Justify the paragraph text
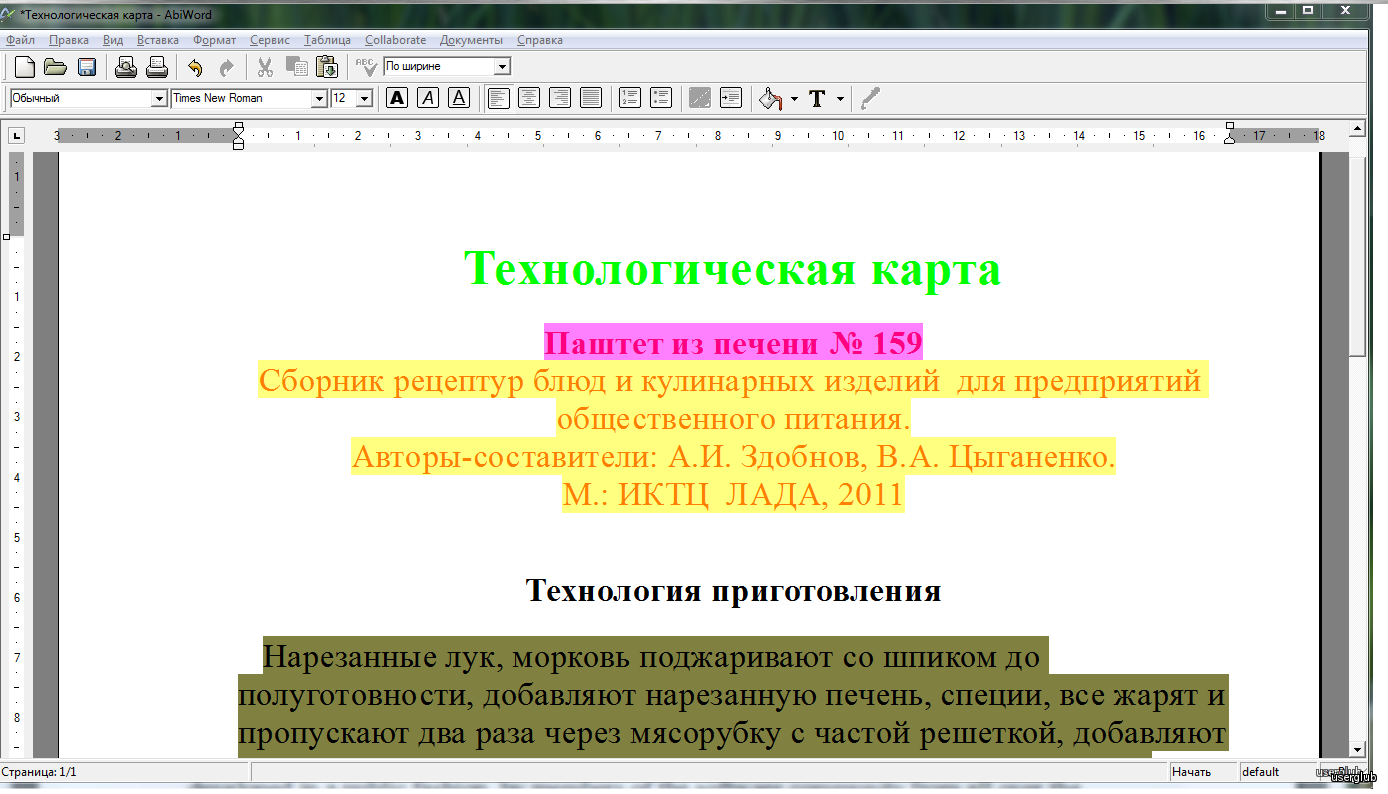This screenshot has height=794, width=1388. 591,98
